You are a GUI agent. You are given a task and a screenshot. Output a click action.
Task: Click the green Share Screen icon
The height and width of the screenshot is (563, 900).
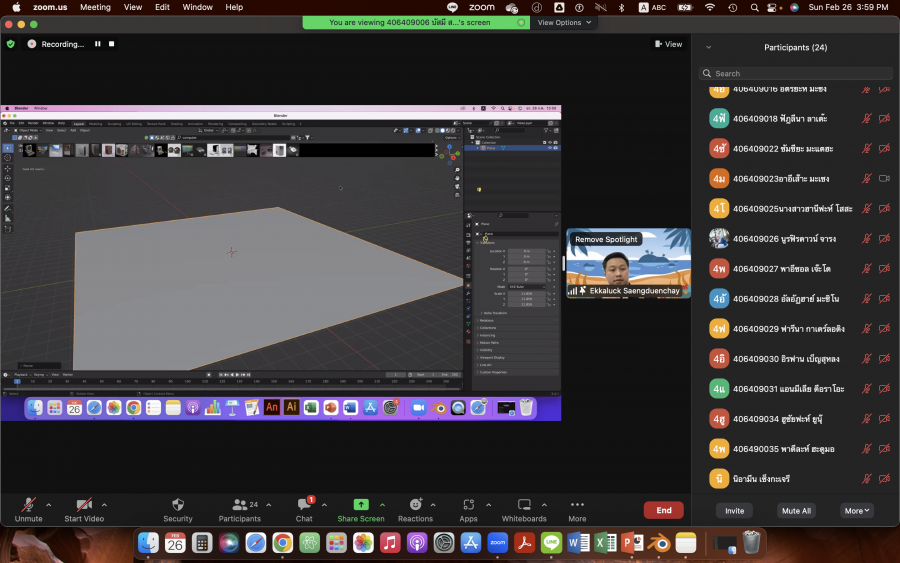361,506
